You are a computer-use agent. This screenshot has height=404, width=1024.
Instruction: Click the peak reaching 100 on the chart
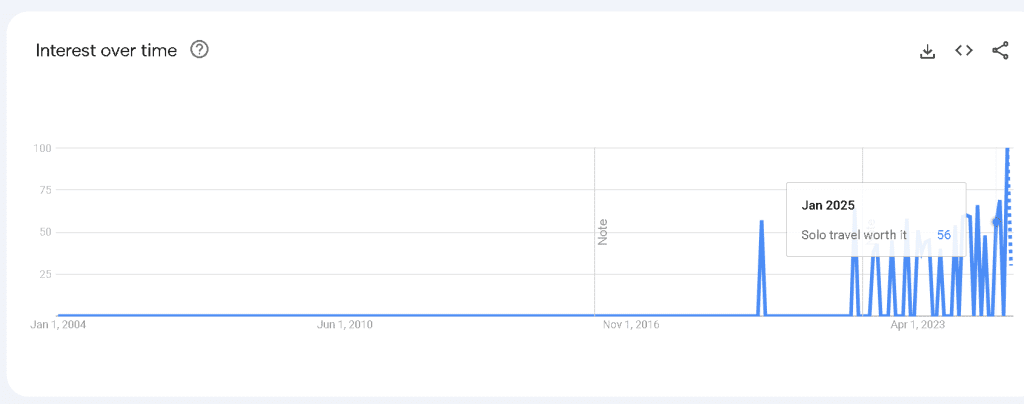[1008, 150]
